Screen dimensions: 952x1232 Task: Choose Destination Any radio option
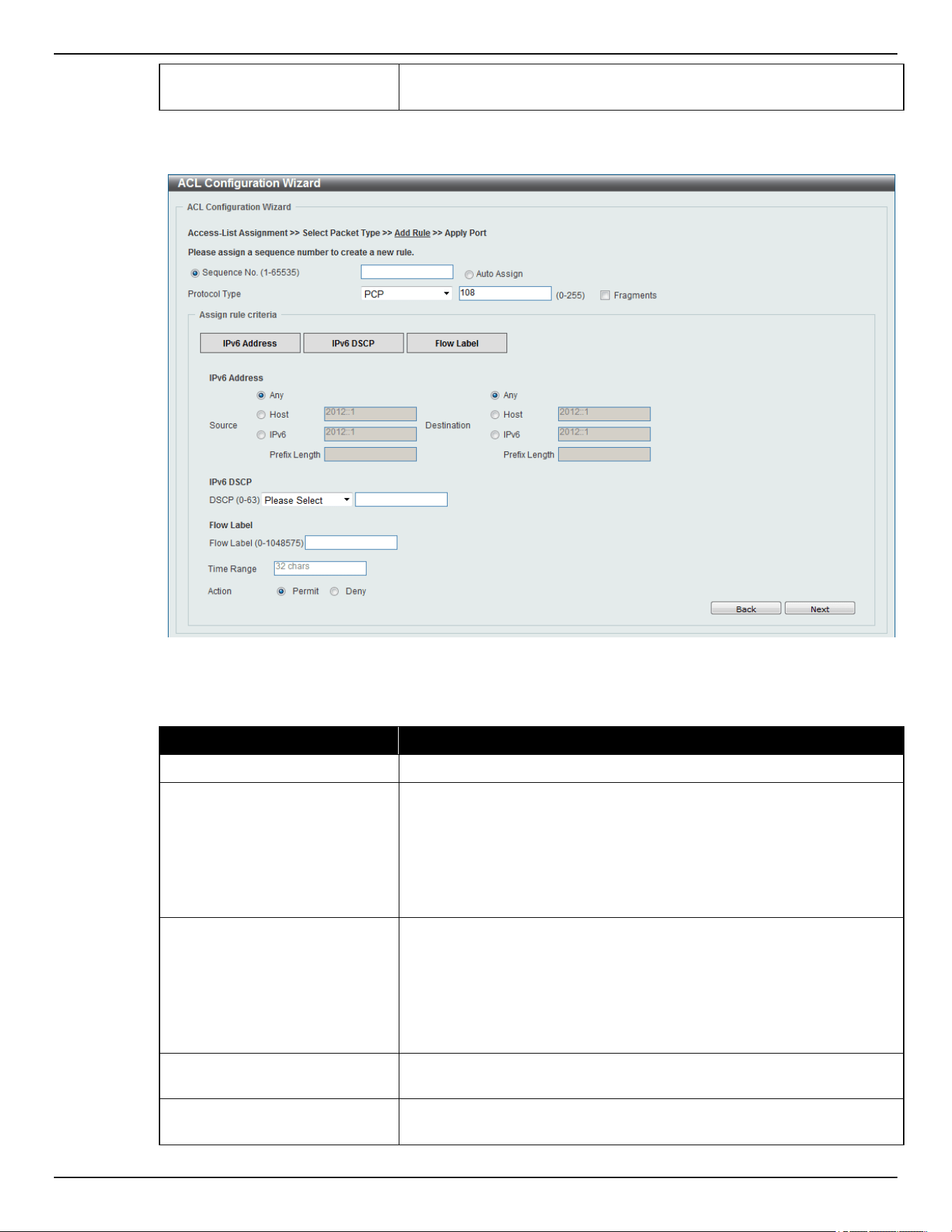coord(495,395)
